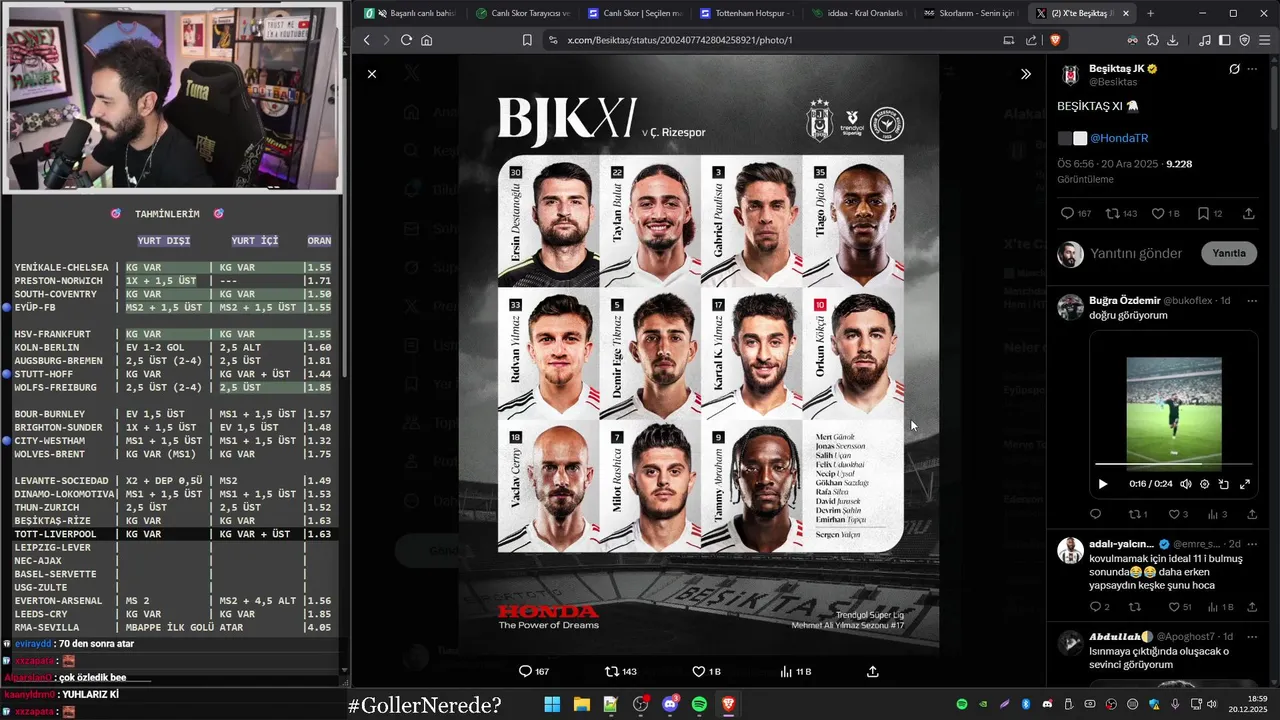The width and height of the screenshot is (1280, 720).
Task: Open browser extensions puzzle icon
Action: [x=1152, y=40]
